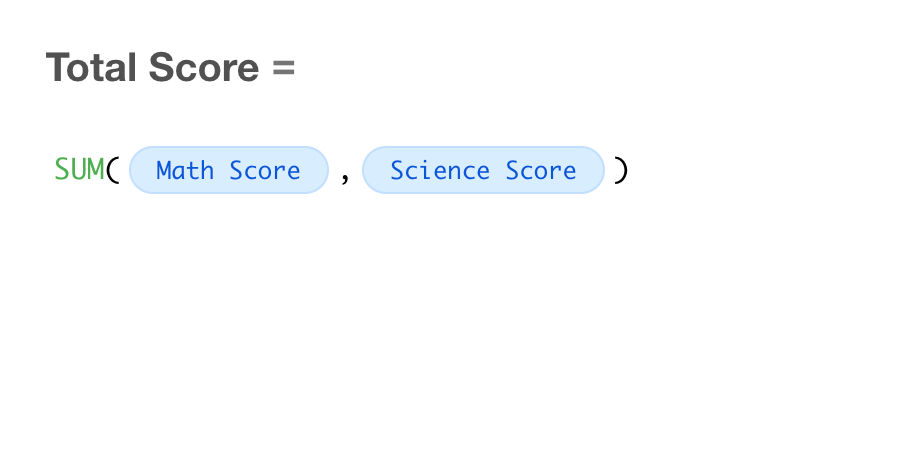Click the green SUM function name
918x450 pixels.
79,170
